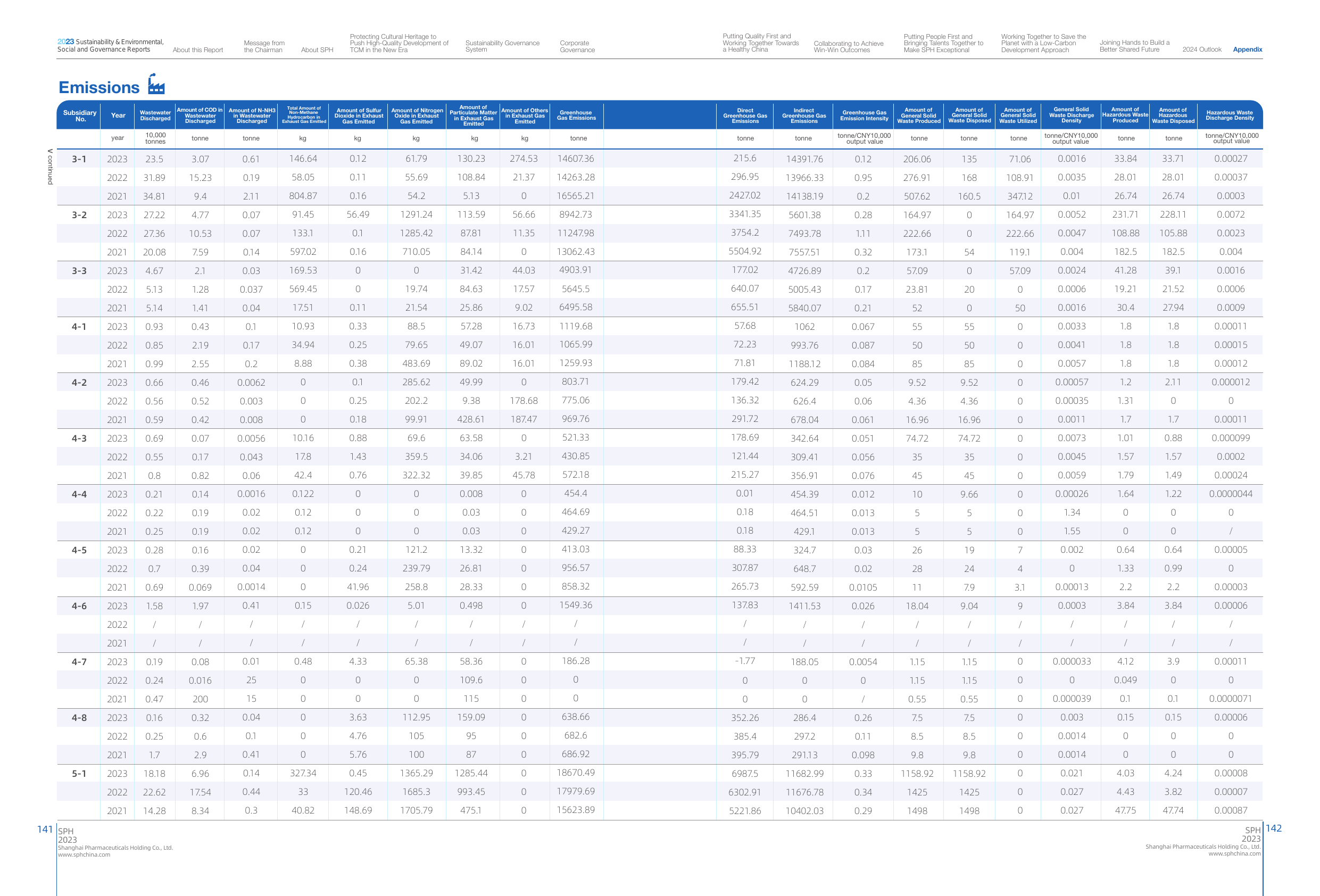Click the Year column header
Screen dimensions: 1320x896
coord(118,115)
